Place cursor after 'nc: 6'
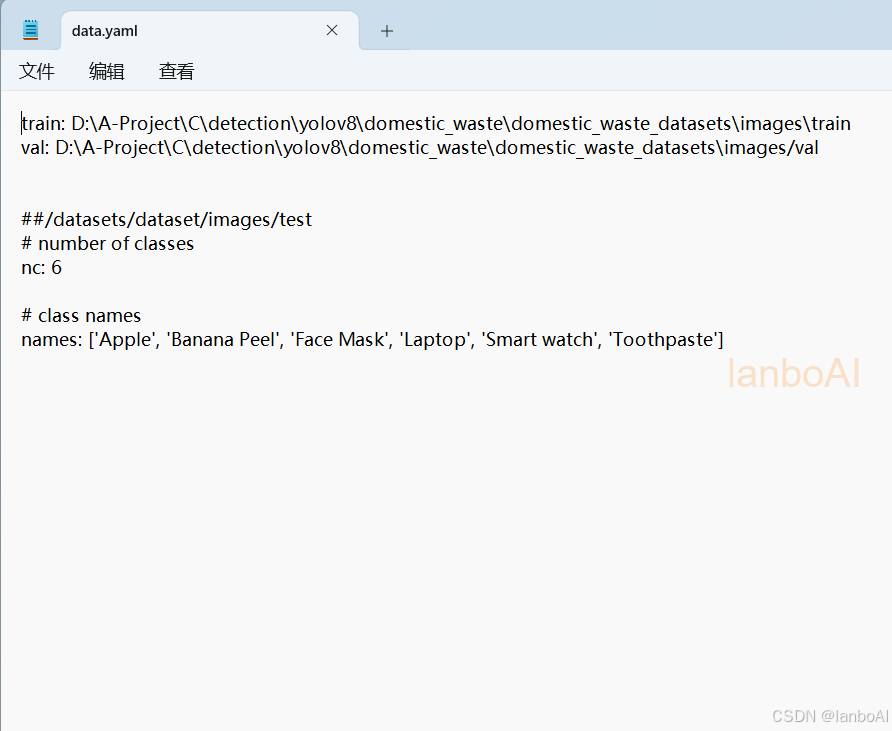This screenshot has height=731, width=892. [62, 267]
